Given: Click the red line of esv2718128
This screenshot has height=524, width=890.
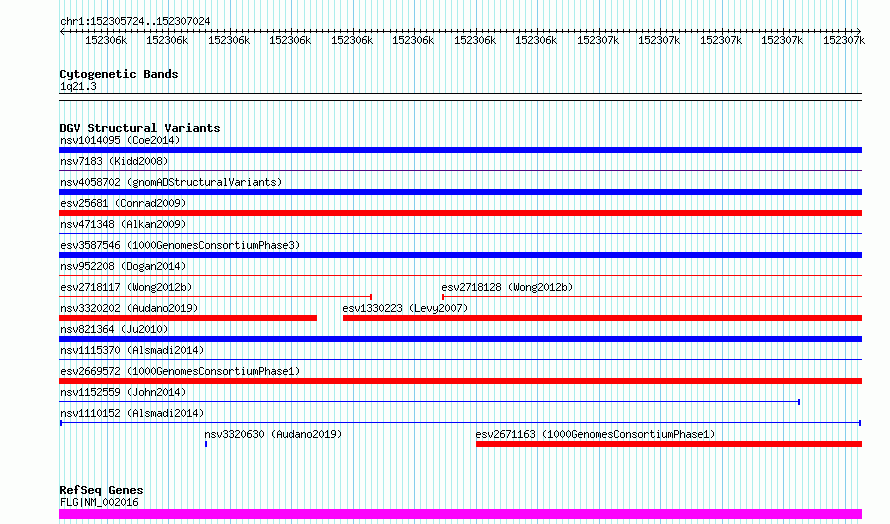Looking at the screenshot, I should coord(652,296).
